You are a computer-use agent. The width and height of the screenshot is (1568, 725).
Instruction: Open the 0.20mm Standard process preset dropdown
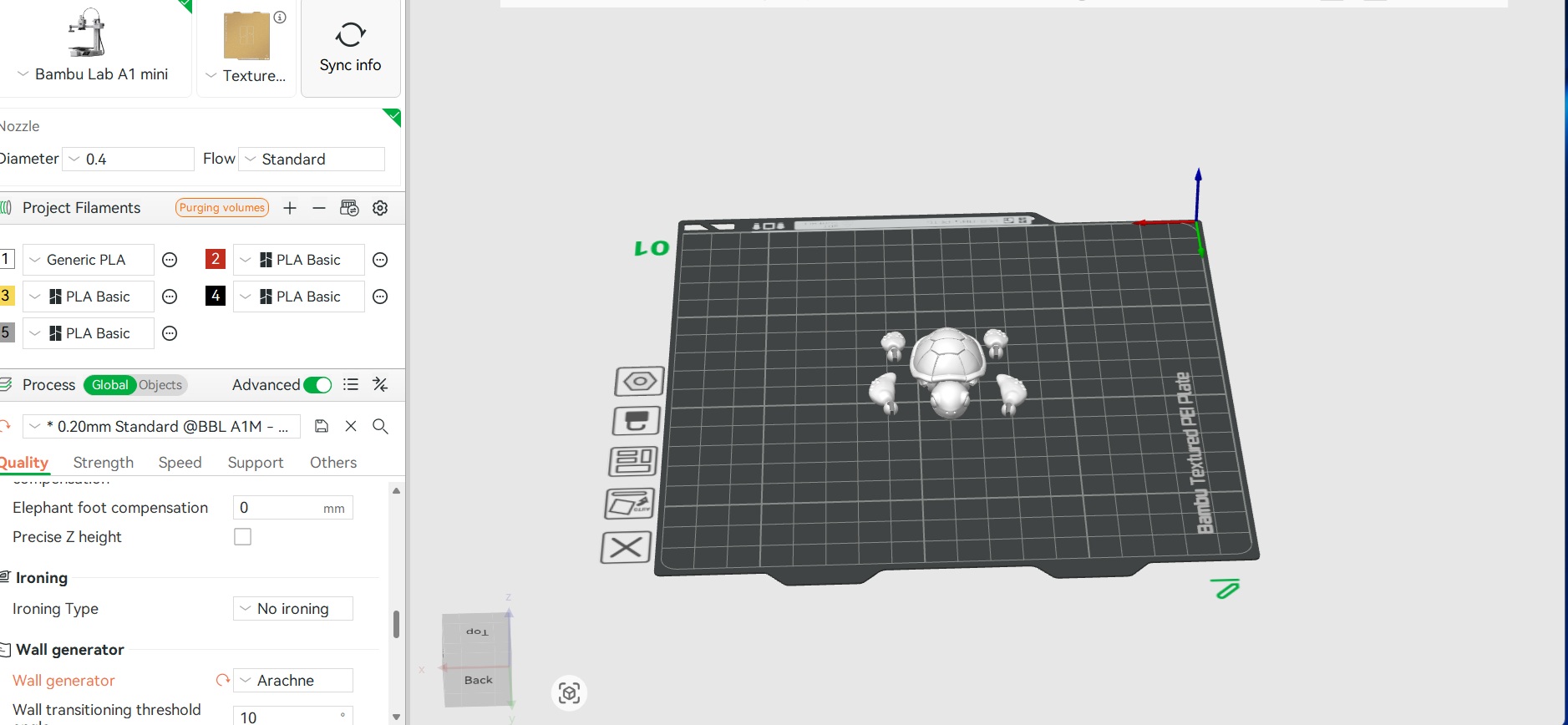pos(162,427)
